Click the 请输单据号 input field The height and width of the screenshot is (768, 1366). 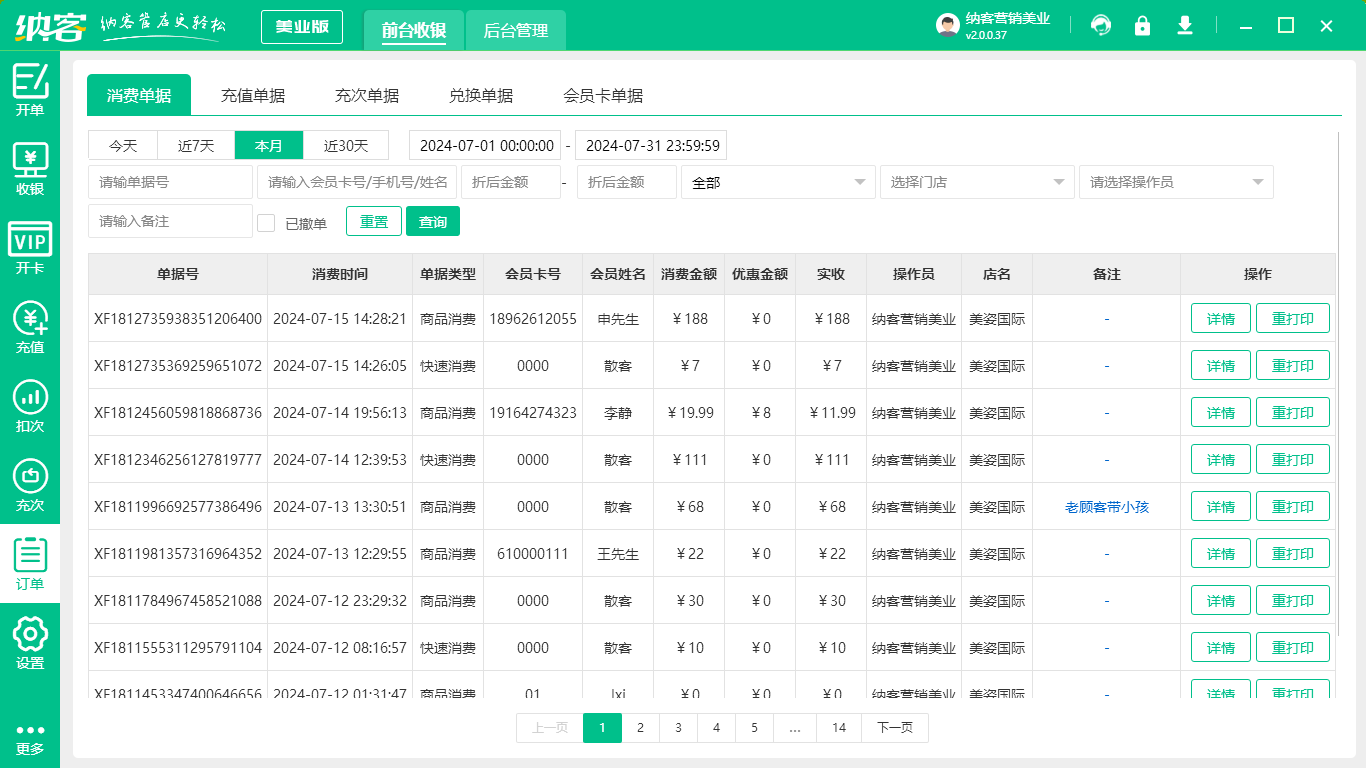pyautogui.click(x=170, y=182)
